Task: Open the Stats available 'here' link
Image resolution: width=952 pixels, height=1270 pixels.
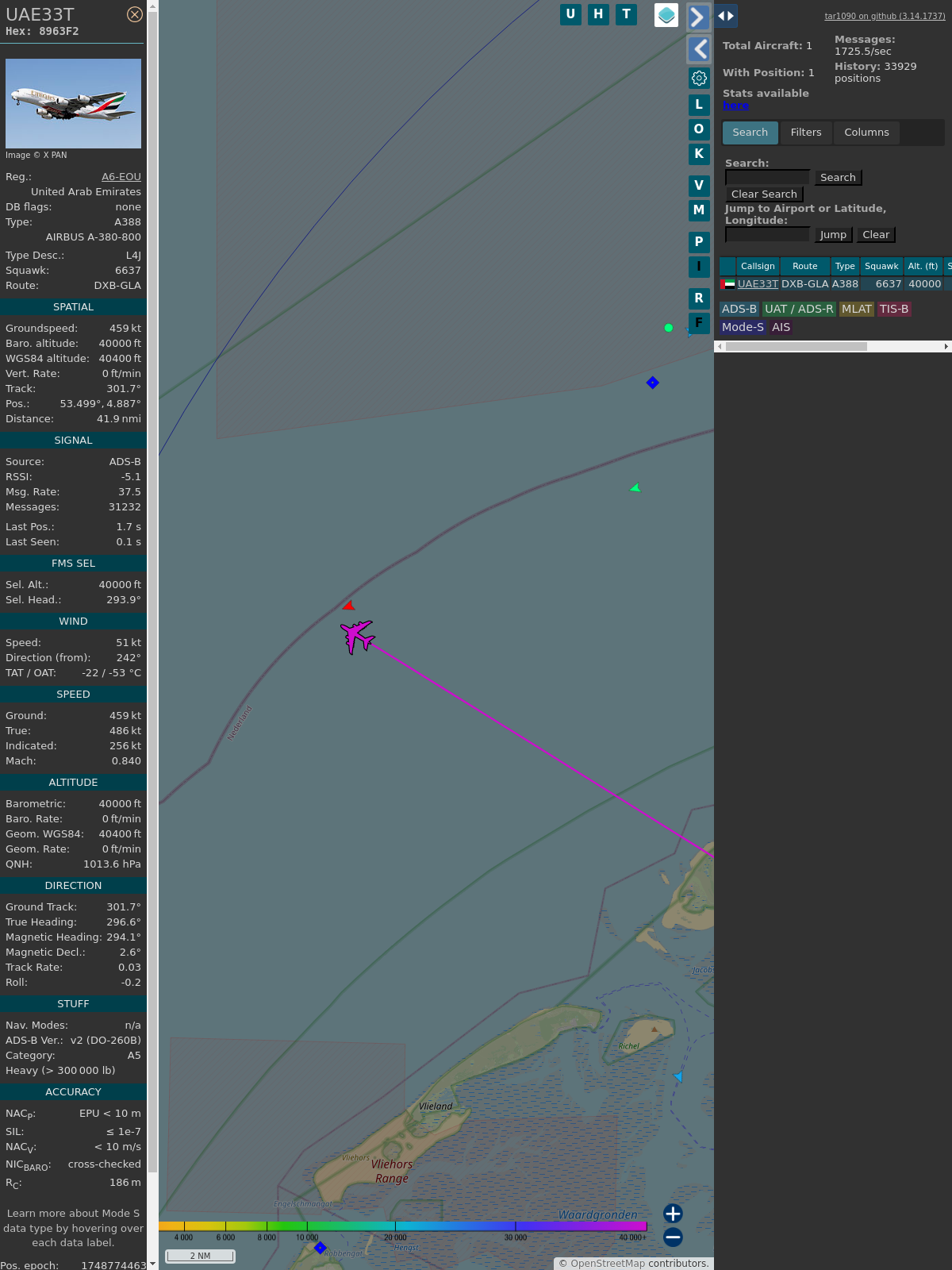Action: [x=735, y=106]
